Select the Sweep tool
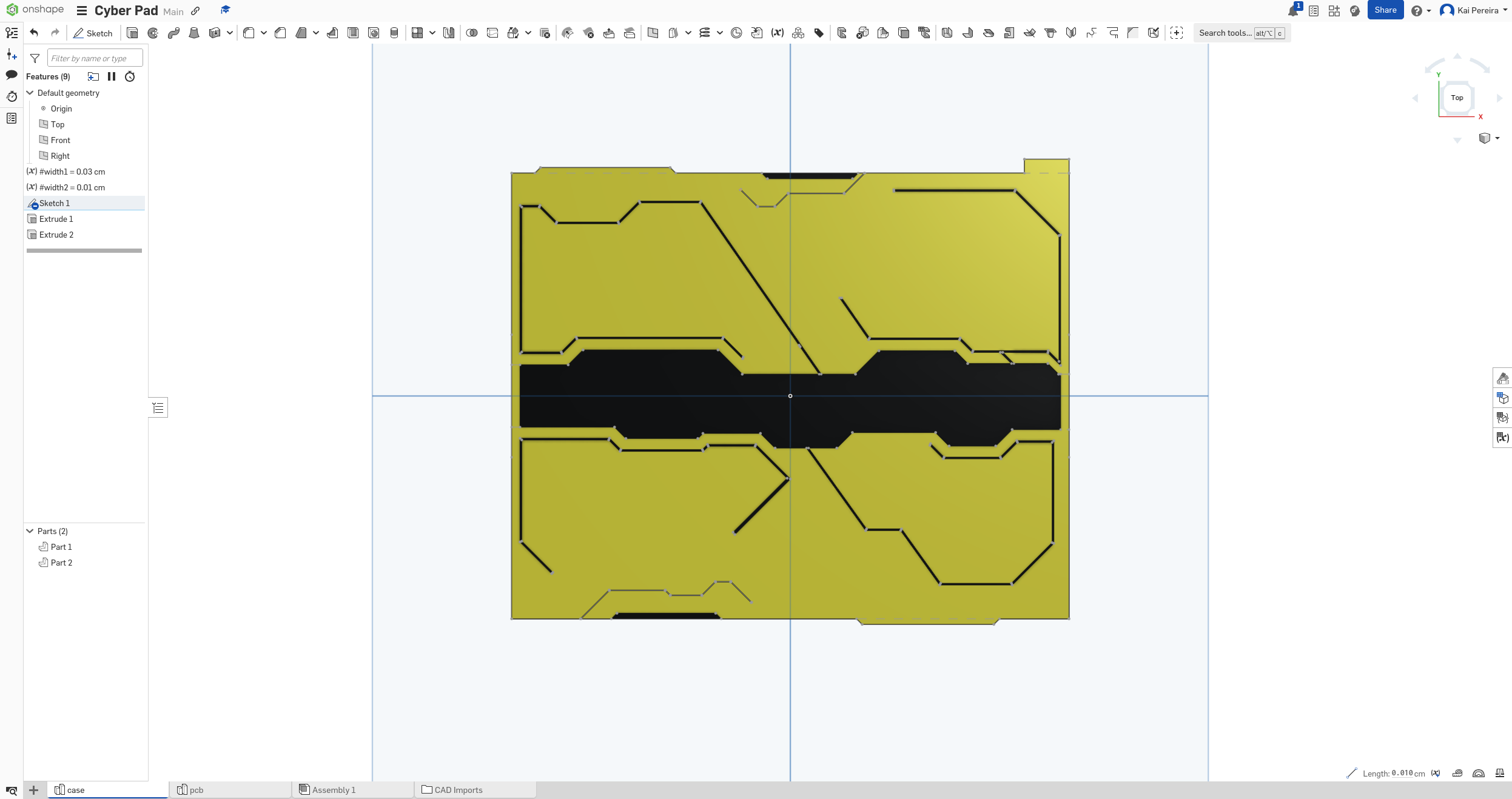This screenshot has height=799, width=1512. coord(173,32)
